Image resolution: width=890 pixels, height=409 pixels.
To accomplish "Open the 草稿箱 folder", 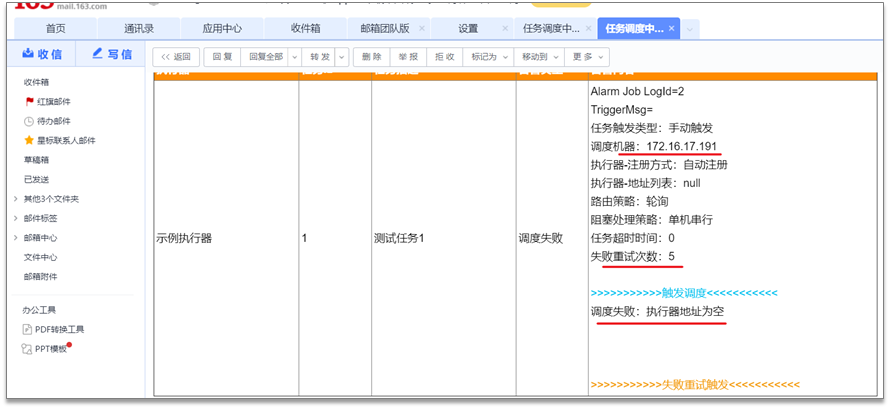I will point(36,160).
